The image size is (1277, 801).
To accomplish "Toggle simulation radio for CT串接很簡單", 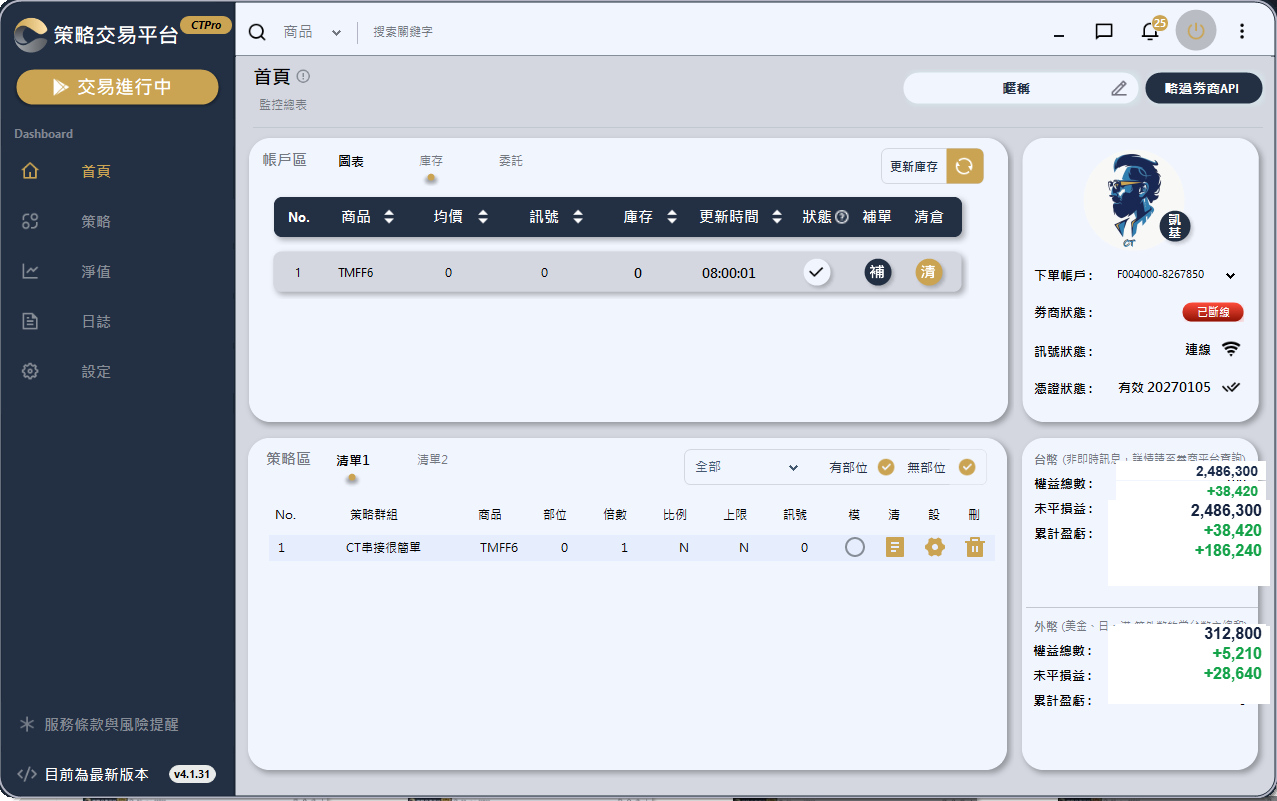I will pos(855,547).
